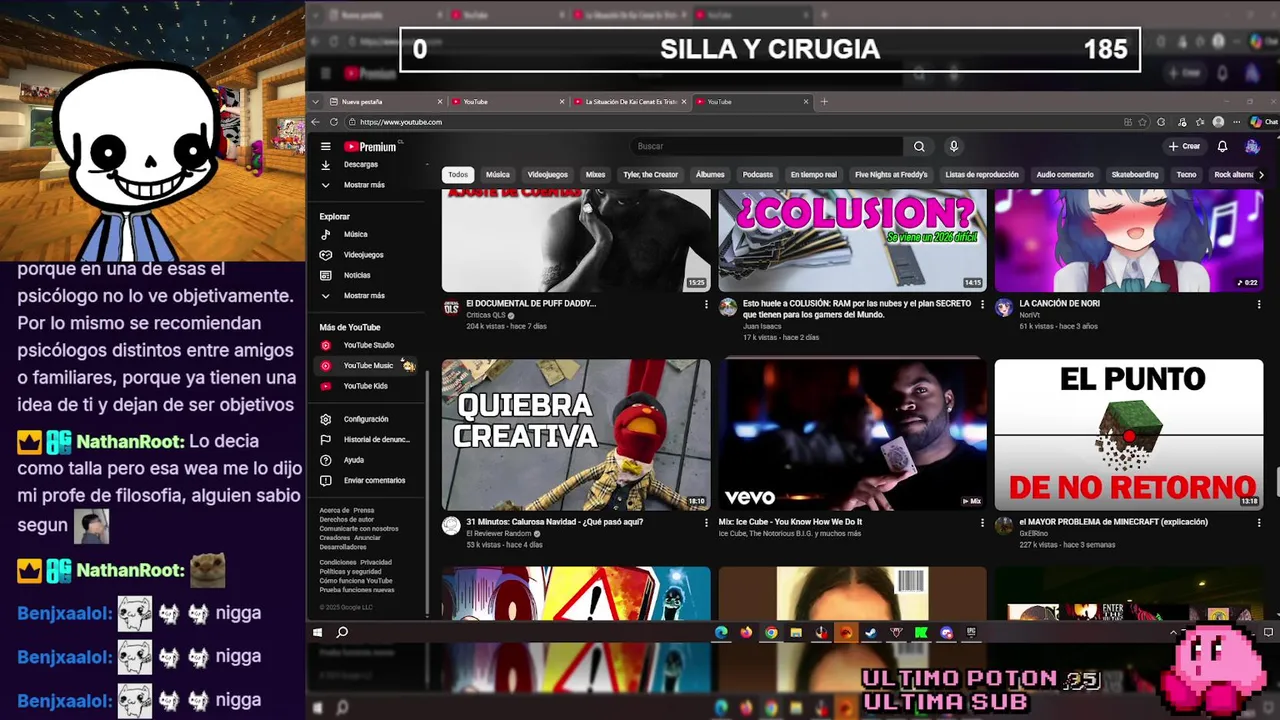Select the Tyler, the Creator chip

pos(650,174)
